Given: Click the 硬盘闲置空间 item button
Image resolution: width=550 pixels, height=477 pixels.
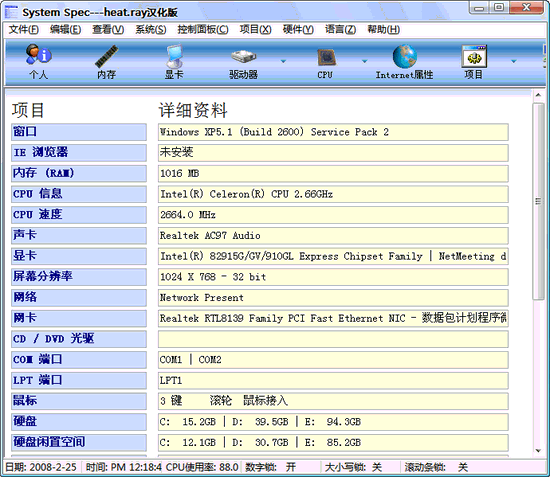Looking at the screenshot, I should coord(79,442).
